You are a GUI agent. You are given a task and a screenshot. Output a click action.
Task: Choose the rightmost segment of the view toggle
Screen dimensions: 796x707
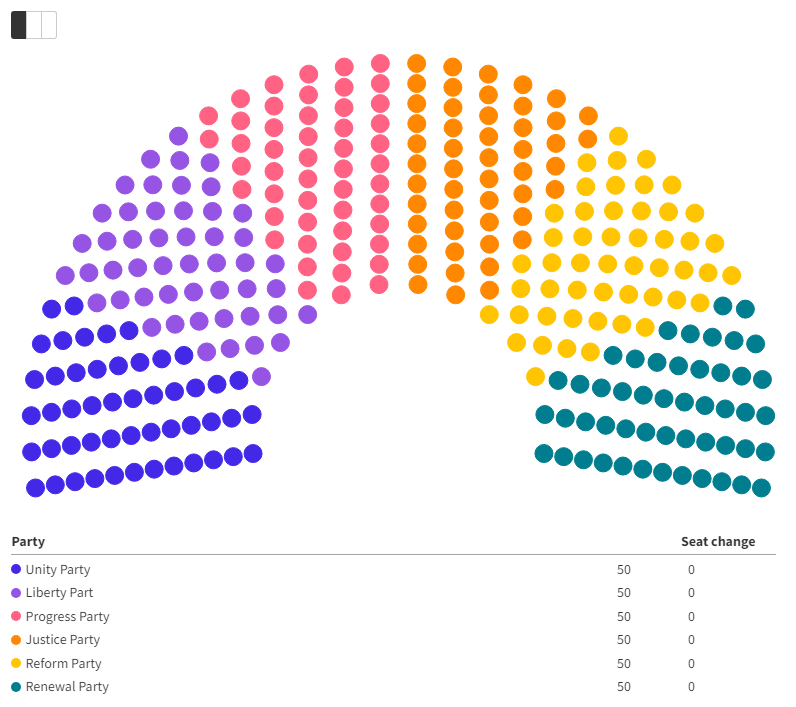[49, 25]
